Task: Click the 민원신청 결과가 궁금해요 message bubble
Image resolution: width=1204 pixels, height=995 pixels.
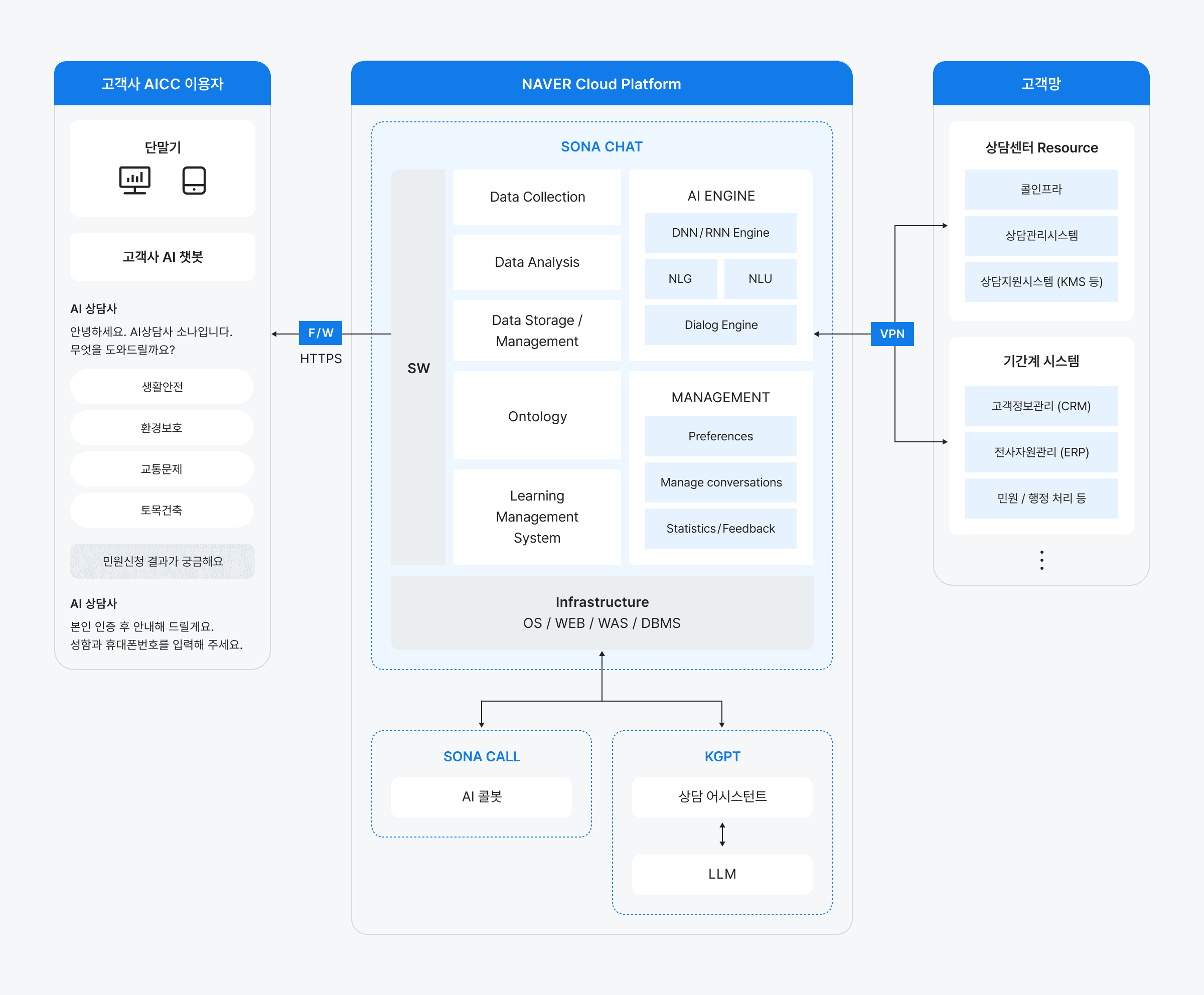Action: click(162, 561)
